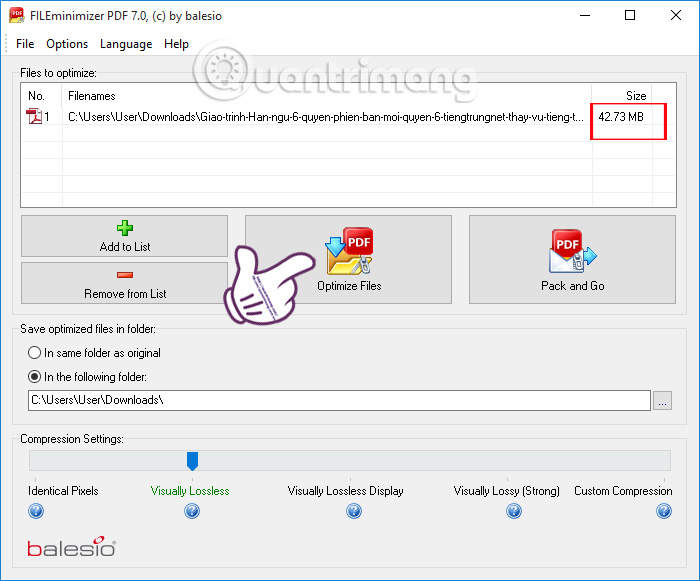Click the balesio logo
Screen dimensions: 700x581
tap(71, 547)
